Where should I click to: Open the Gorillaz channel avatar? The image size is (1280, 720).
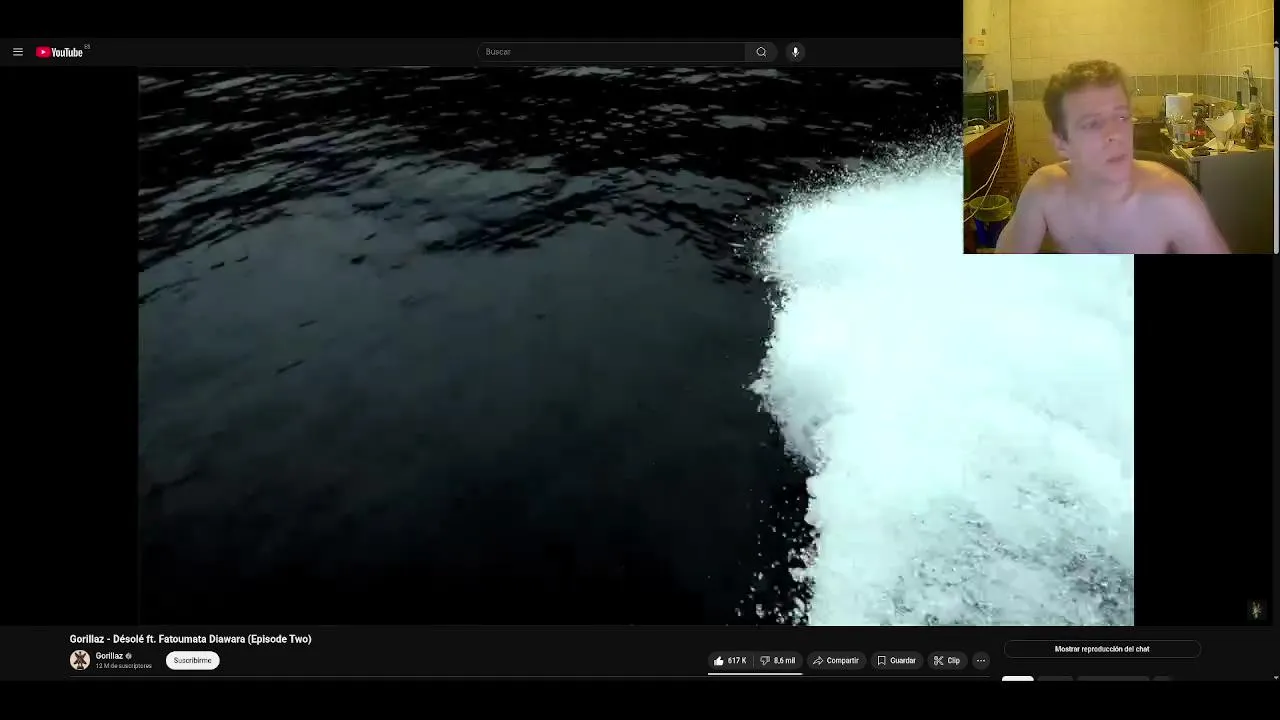click(80, 660)
